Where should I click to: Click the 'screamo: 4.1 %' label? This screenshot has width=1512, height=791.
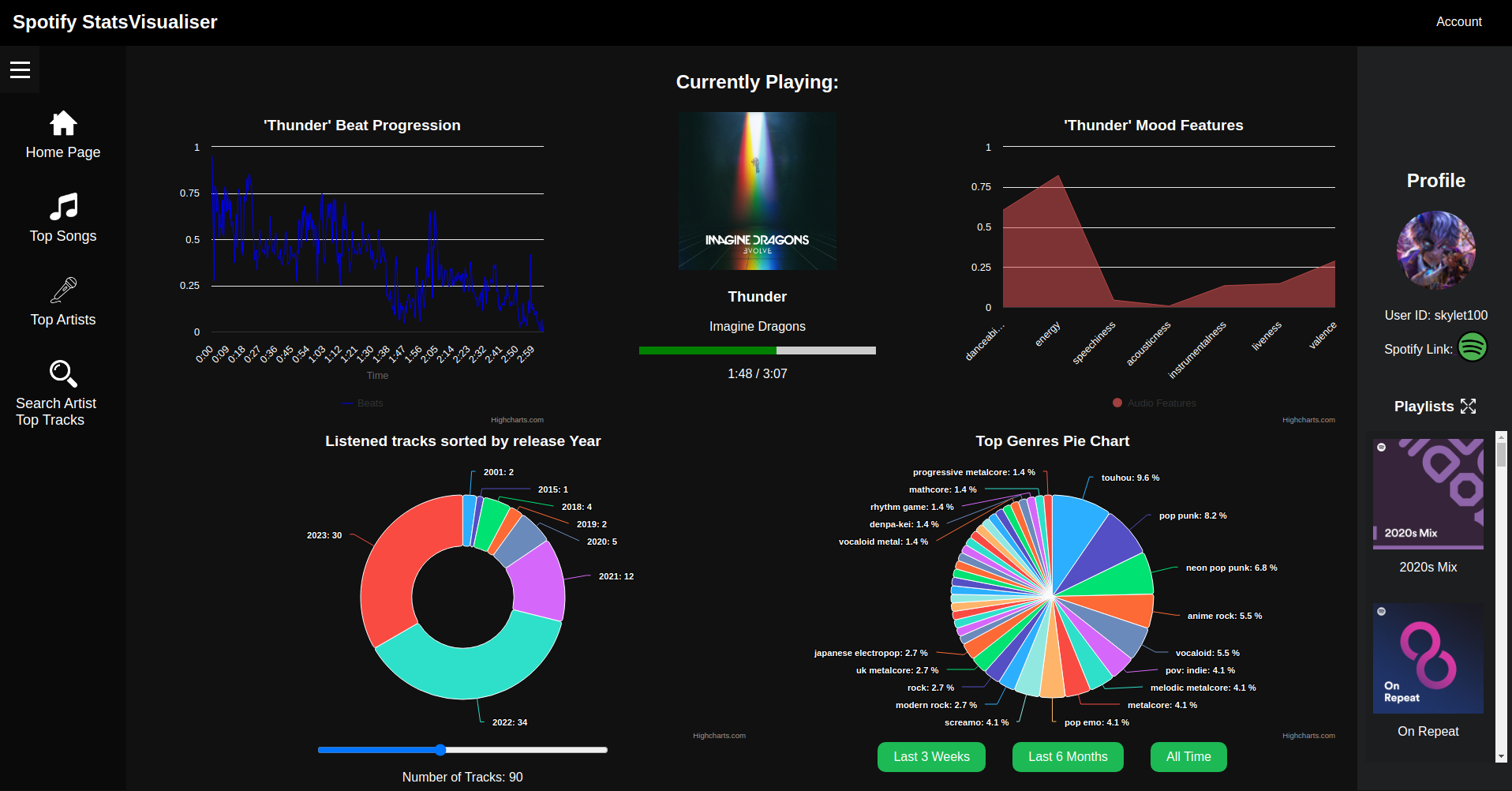976,722
